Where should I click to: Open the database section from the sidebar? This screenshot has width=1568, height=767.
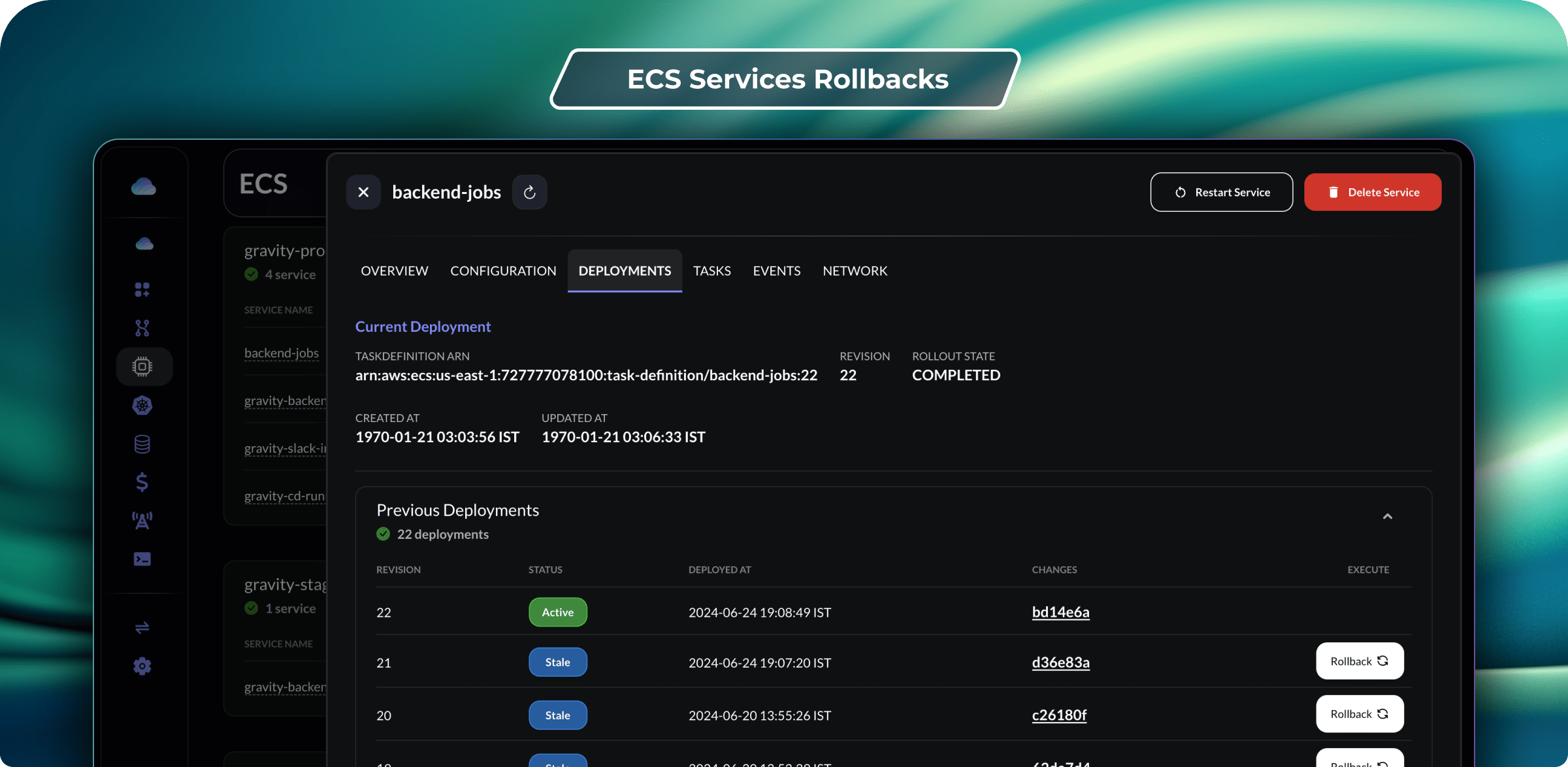click(x=141, y=444)
